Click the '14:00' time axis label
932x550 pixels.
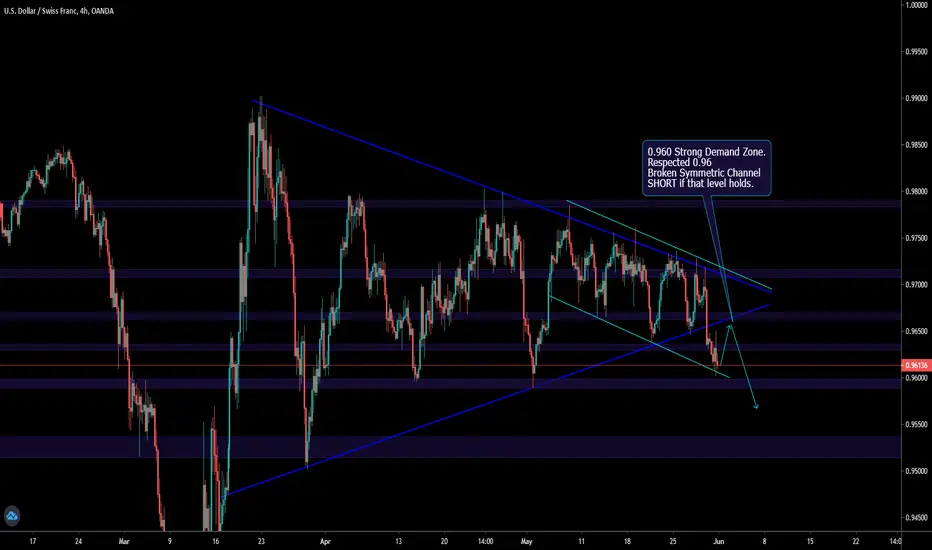point(485,541)
